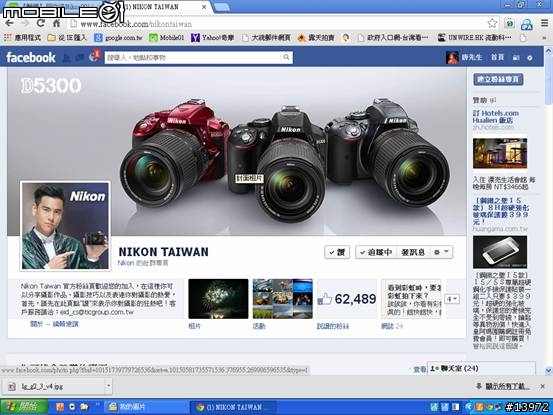Open the browser home page icon
The width and height of the screenshot is (553, 415).
point(56,24)
